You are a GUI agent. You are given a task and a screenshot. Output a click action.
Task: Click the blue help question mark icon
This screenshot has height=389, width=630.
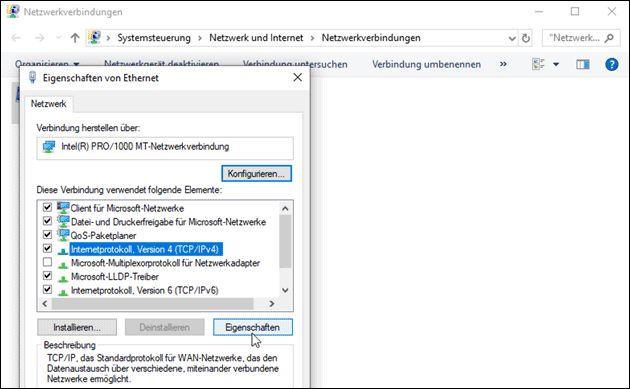click(x=612, y=64)
